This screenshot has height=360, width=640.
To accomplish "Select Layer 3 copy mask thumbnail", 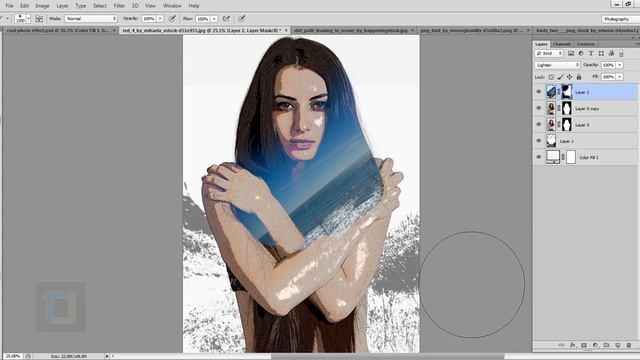I will click(567, 109).
